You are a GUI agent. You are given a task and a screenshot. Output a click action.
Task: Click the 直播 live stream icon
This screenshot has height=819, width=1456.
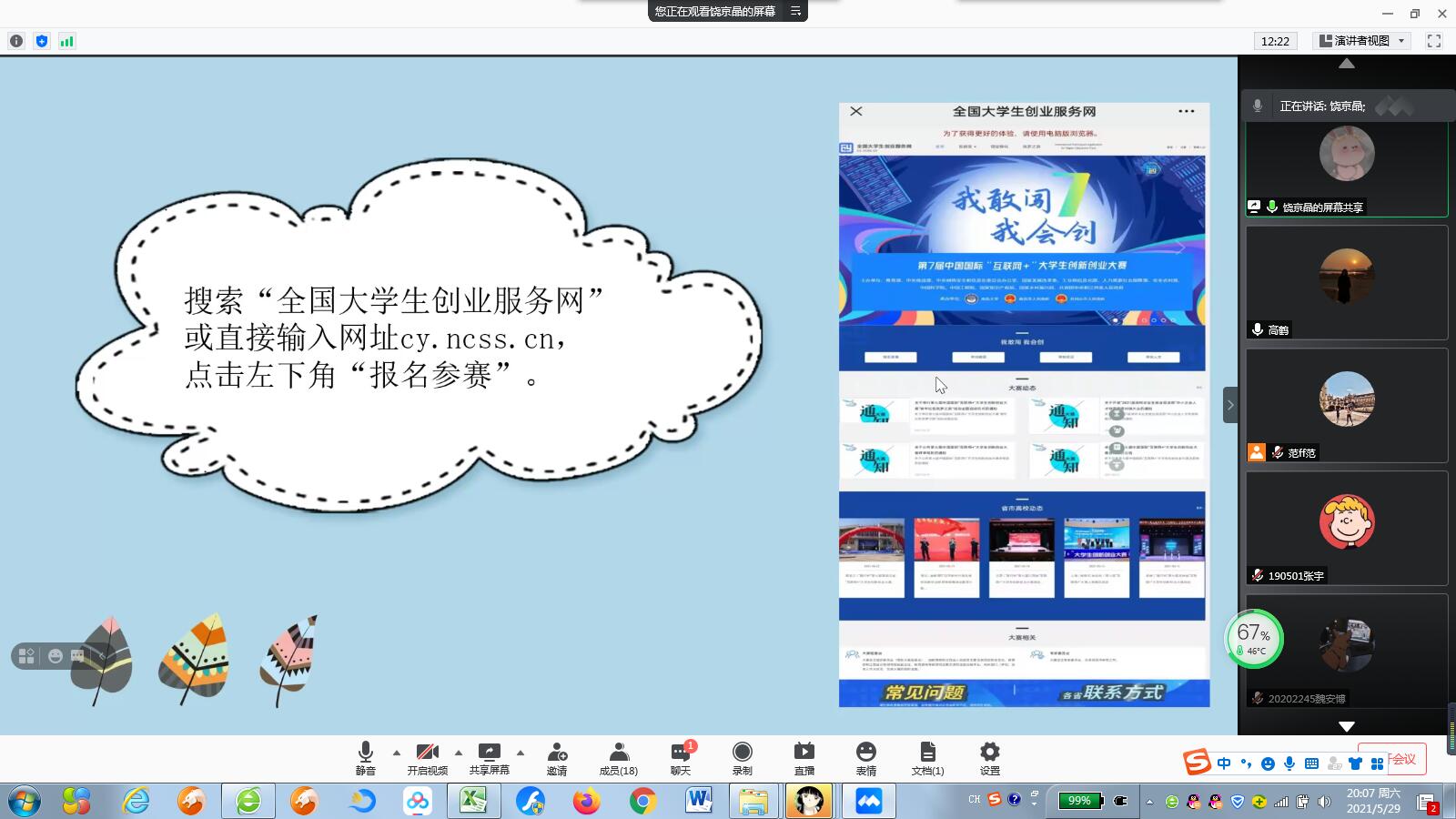804,757
